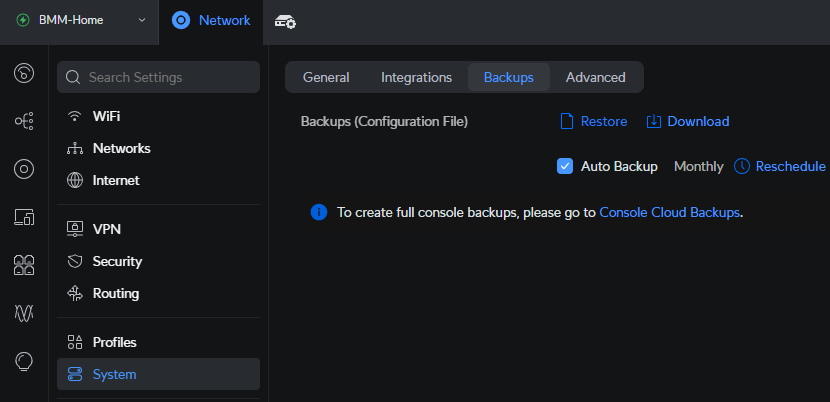Open the Topology icon in left rail
This screenshot has height=402, width=830.
24,121
